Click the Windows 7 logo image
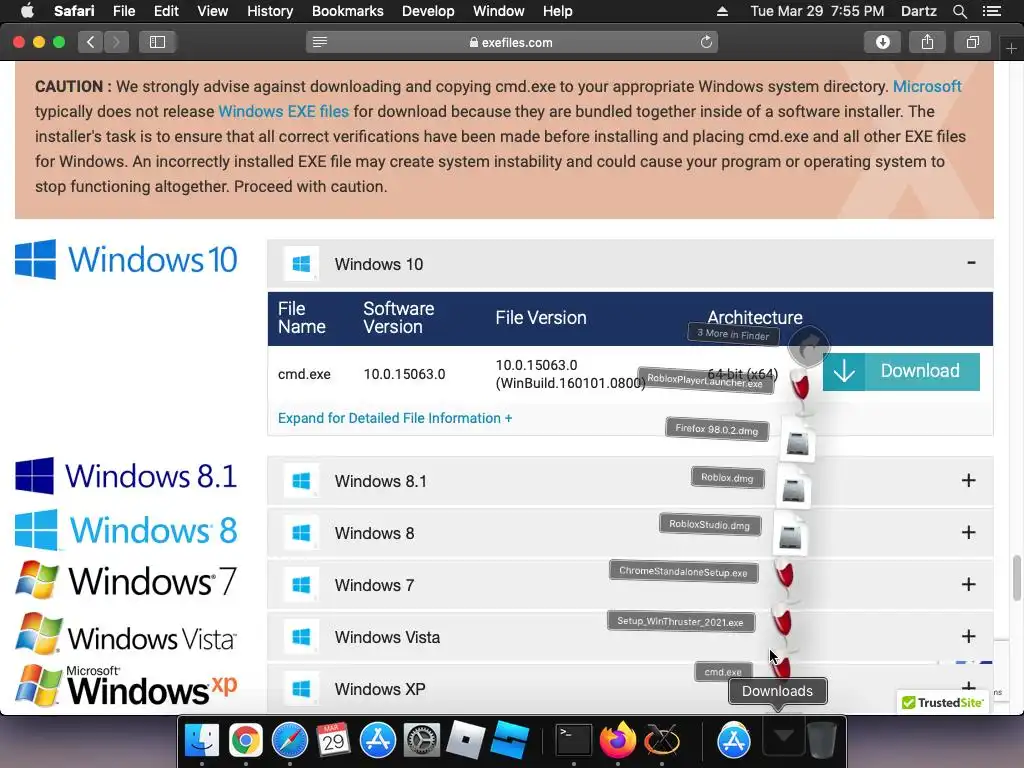Screen dimensions: 1024x768 coord(126,581)
